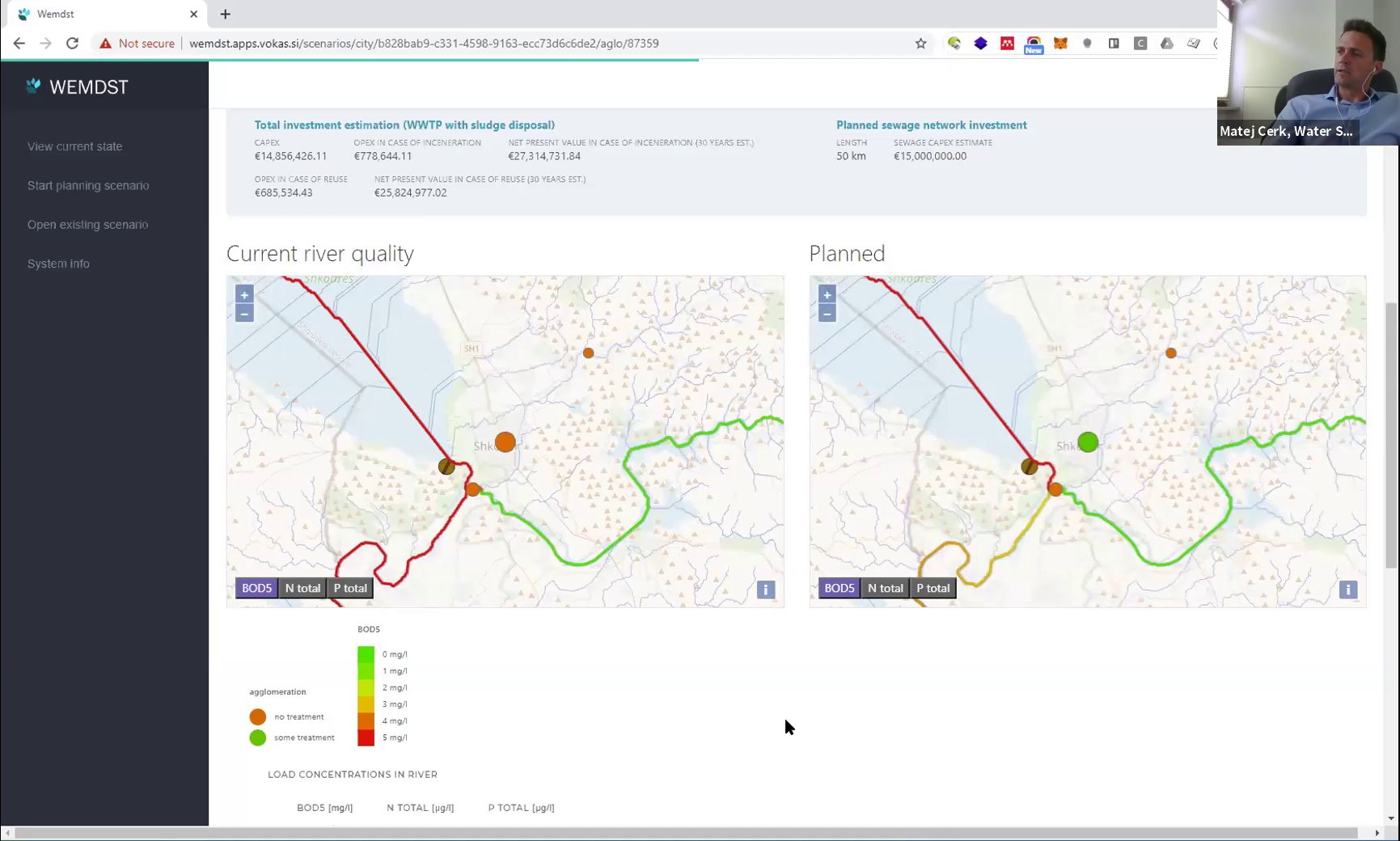Click P TOTAL [µg/l] column header
1400x841 pixels.
521,808
